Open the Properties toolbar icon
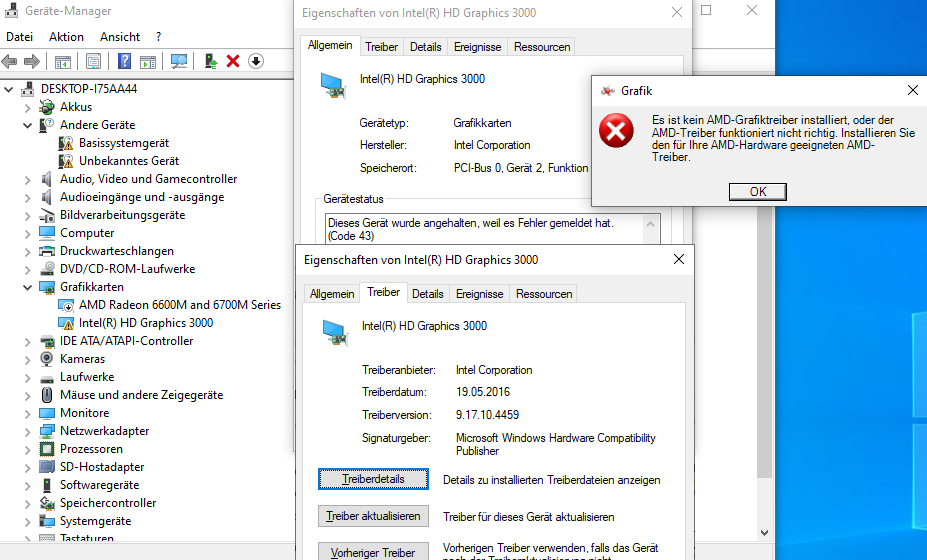The image size is (927, 560). [x=93, y=61]
